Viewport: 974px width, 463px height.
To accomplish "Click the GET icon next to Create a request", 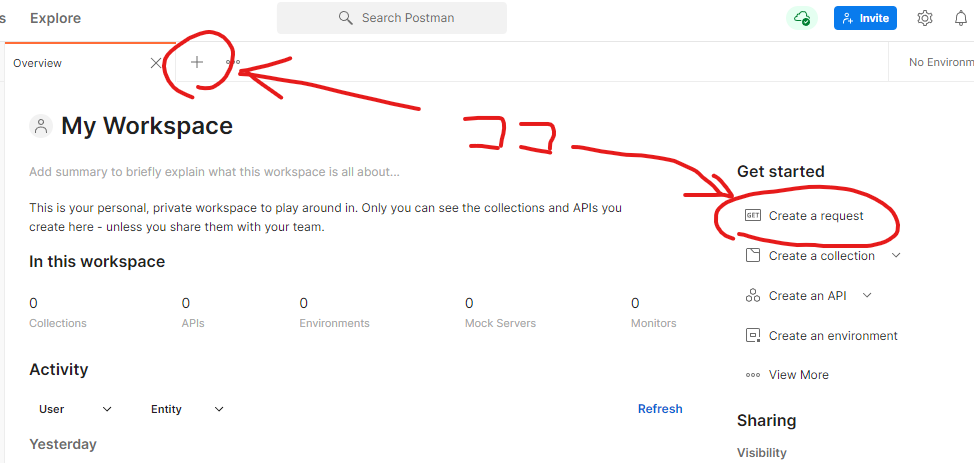I will click(753, 216).
